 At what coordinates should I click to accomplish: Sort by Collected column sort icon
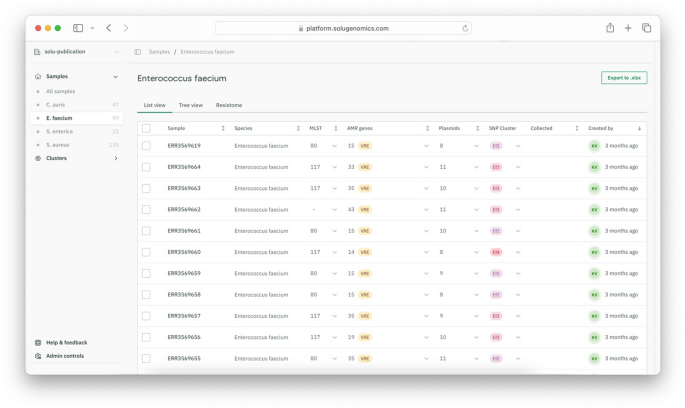click(577, 128)
